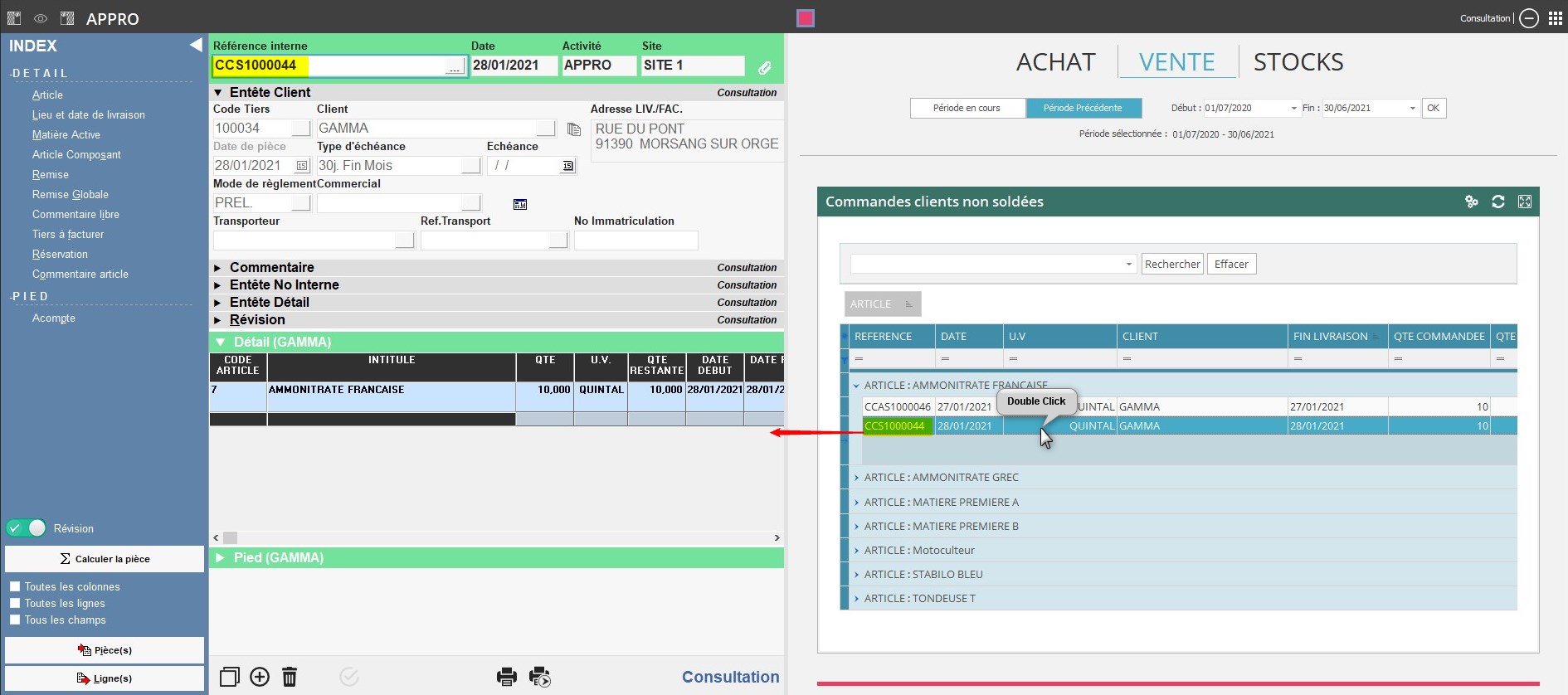Expand ARTICLE : AMMONITRATE GREC group
Image resolution: width=1568 pixels, height=695 pixels.
[x=857, y=478]
